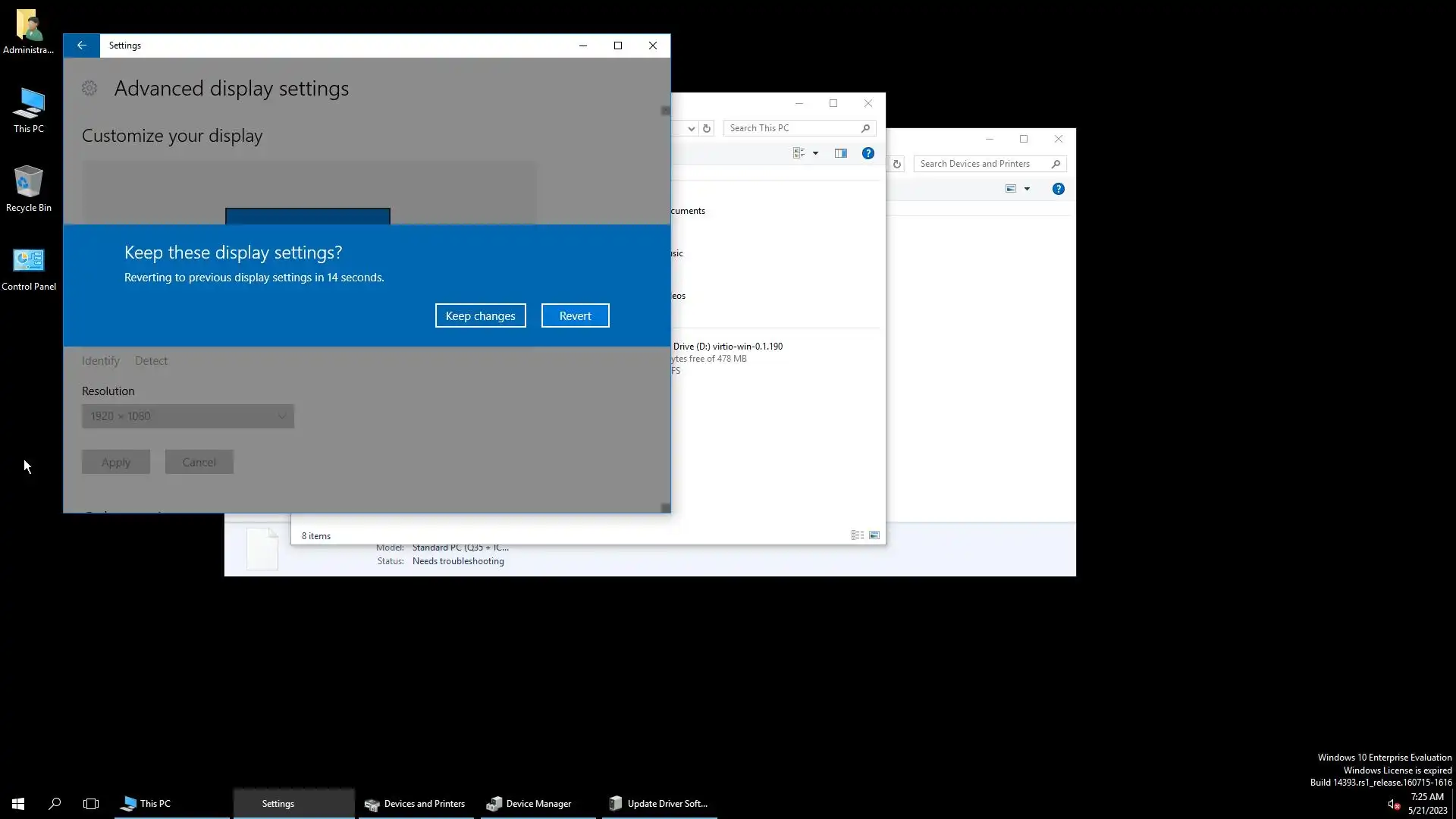Refresh the Devices and Printers address bar
This screenshot has width=1456, height=819.
pos(896,164)
